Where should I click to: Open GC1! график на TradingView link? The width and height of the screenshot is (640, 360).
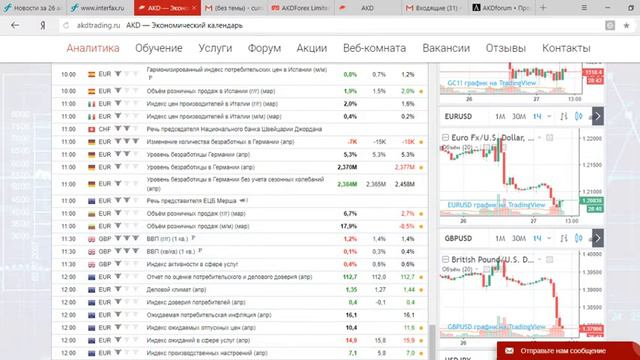pyautogui.click(x=492, y=83)
